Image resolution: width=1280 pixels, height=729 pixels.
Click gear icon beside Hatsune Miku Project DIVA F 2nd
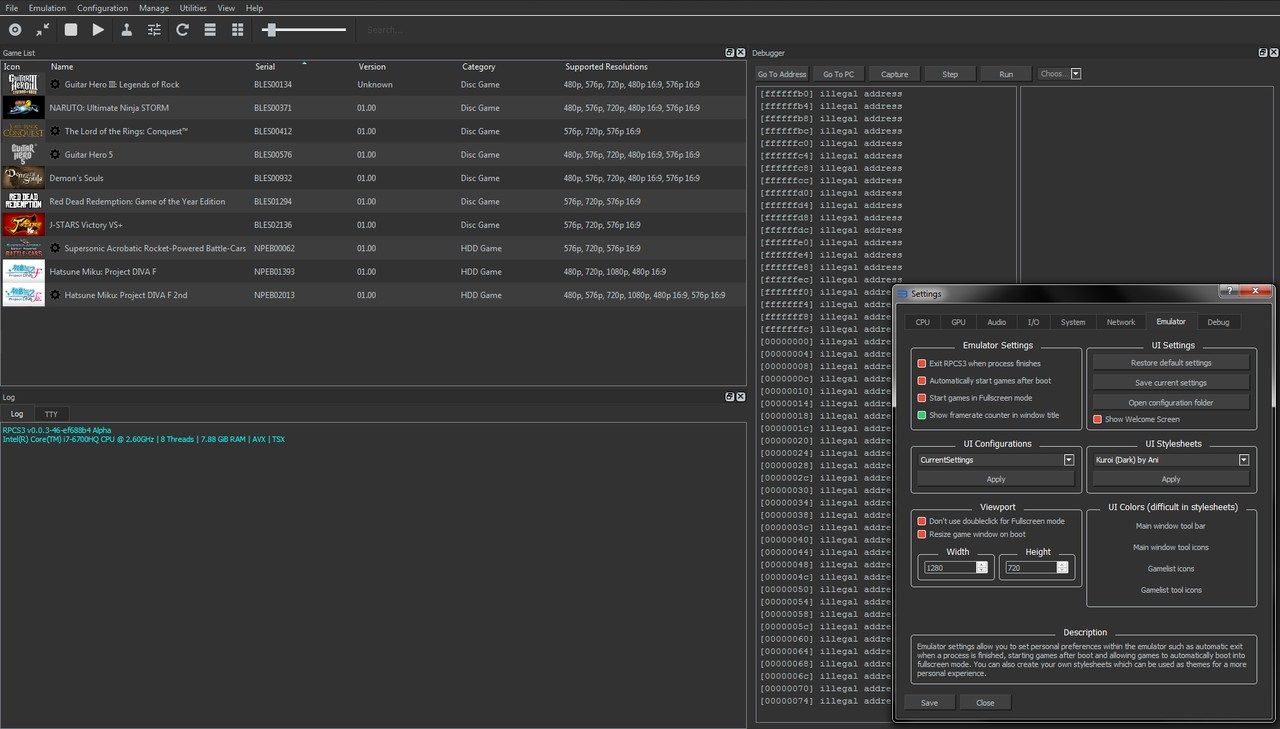coord(55,295)
